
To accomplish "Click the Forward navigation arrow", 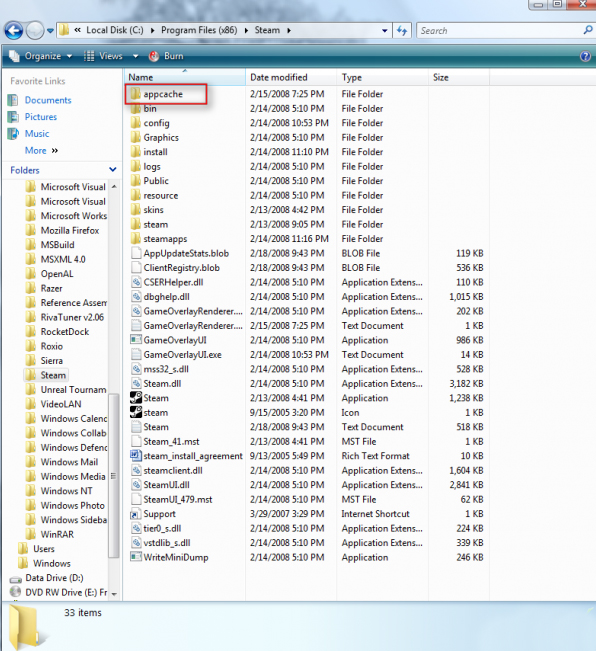I will coord(35,30).
